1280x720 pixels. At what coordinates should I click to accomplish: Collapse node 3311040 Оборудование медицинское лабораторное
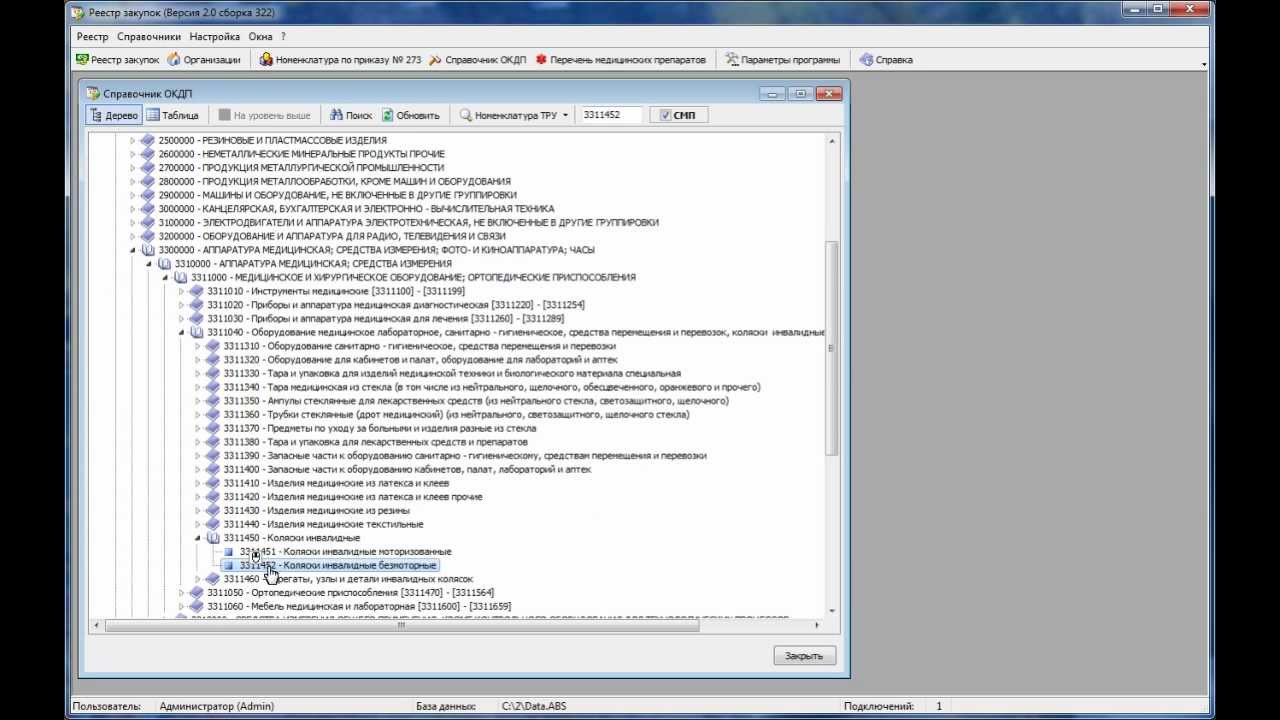click(182, 332)
